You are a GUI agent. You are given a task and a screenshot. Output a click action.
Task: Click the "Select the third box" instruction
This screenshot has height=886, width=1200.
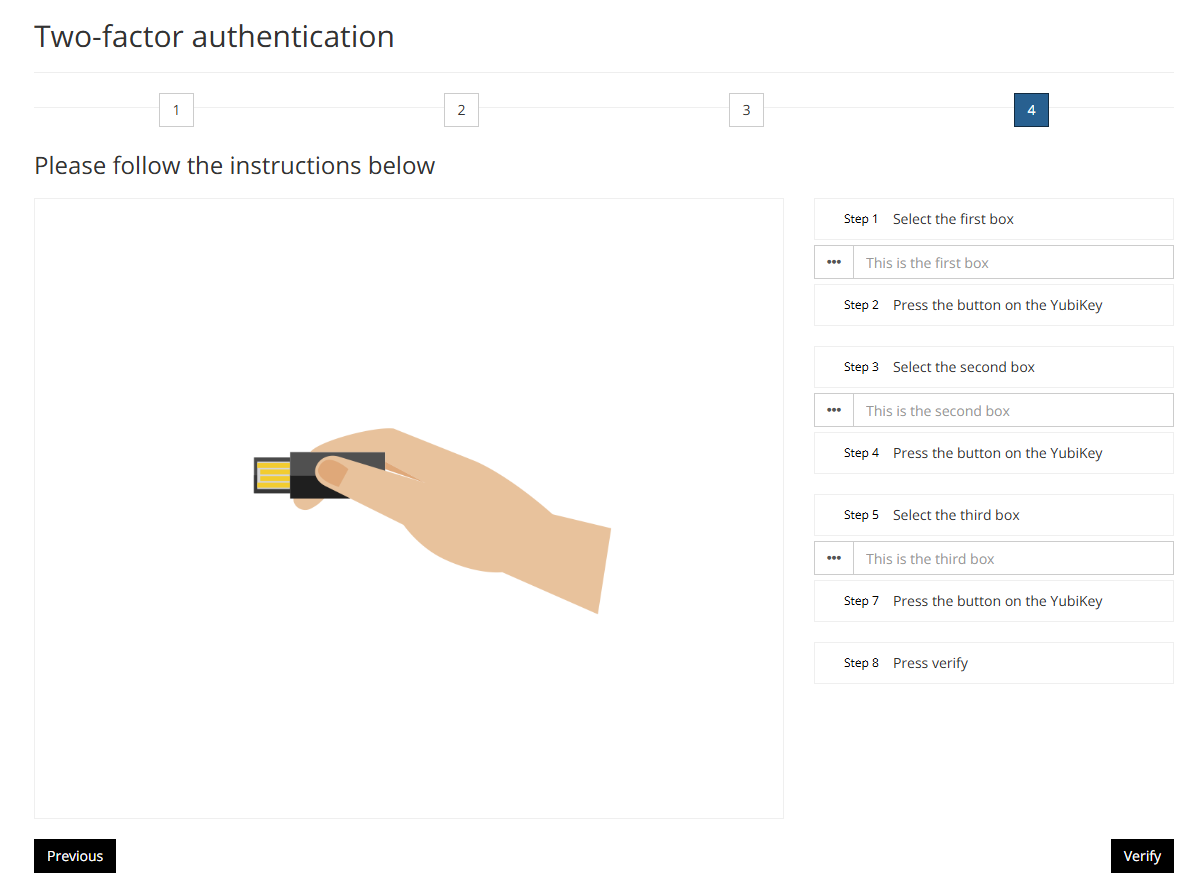(956, 515)
